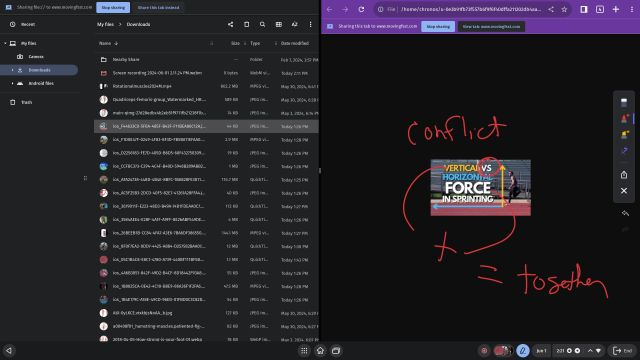Viewport: 640px width, 360px height.
Task: Open a new tab with plus icon
Action: click(x=616, y=9)
